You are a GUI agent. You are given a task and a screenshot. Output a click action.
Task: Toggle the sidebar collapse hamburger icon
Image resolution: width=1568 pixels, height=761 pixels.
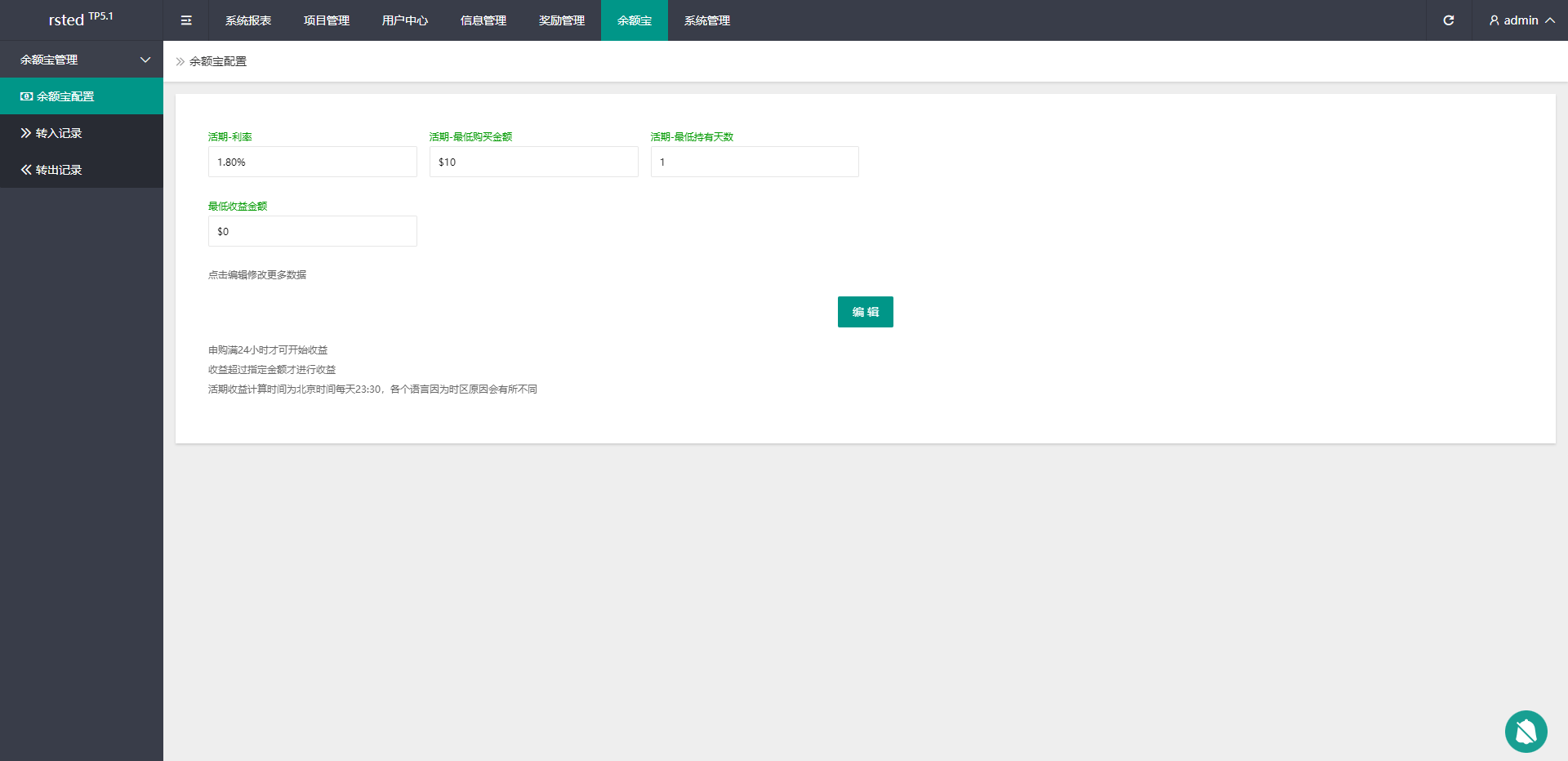pyautogui.click(x=186, y=20)
